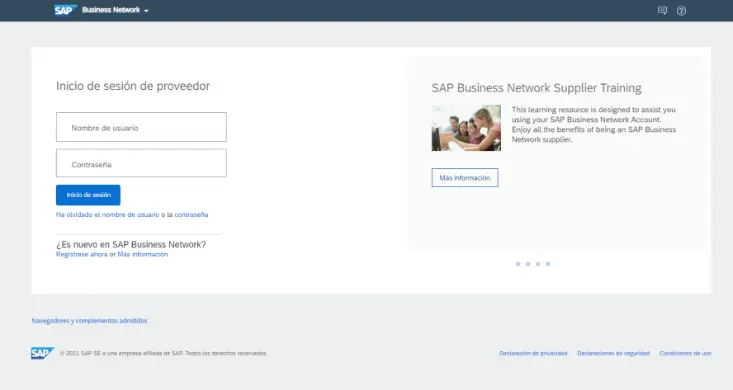Click the SAP logo in header
733x390 pixels.
pyautogui.click(x=65, y=10)
